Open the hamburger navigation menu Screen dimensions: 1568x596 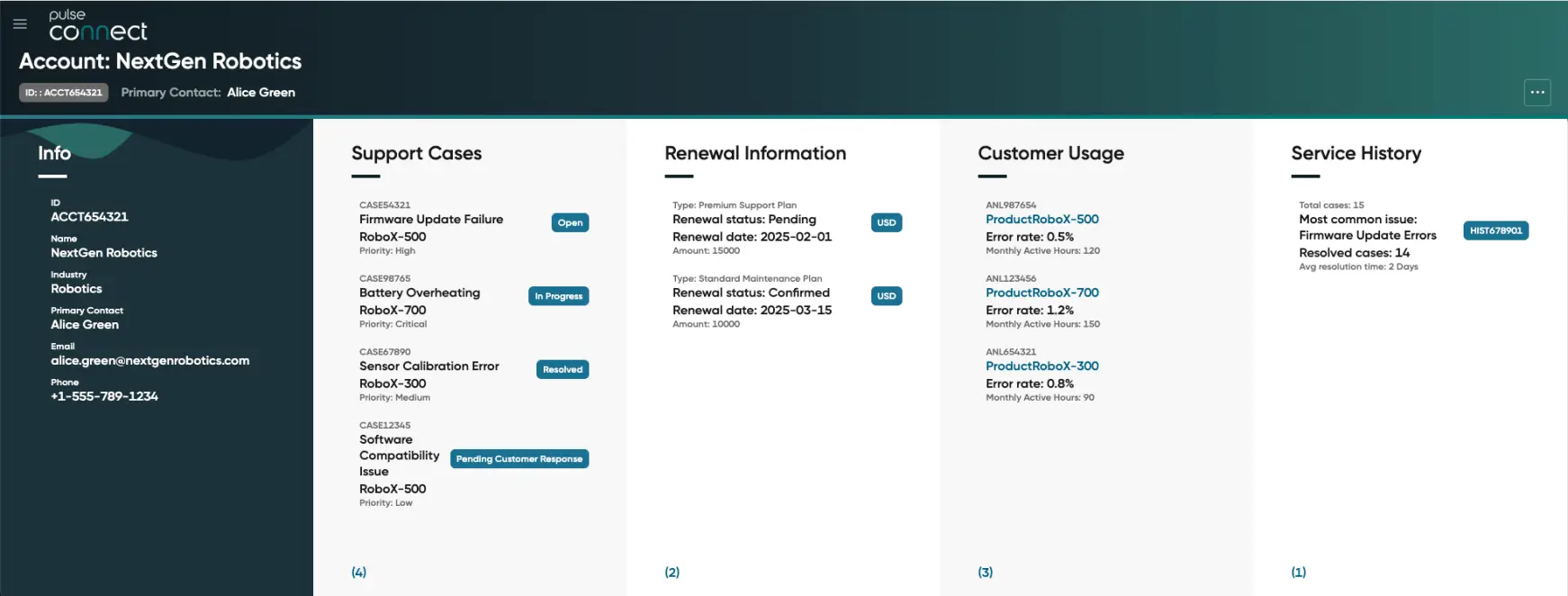(x=20, y=24)
